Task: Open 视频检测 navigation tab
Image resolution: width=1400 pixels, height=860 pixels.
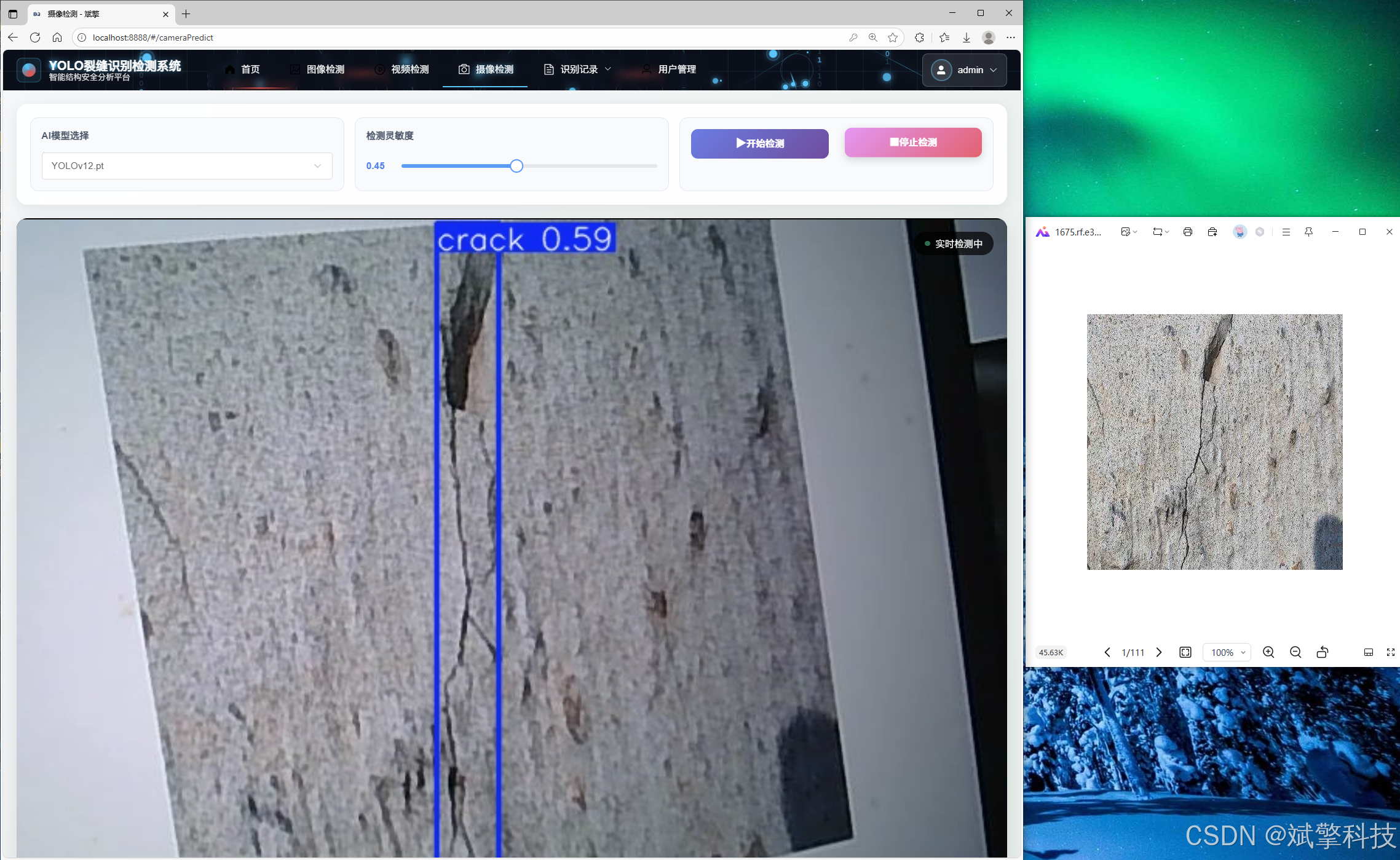Action: point(402,69)
